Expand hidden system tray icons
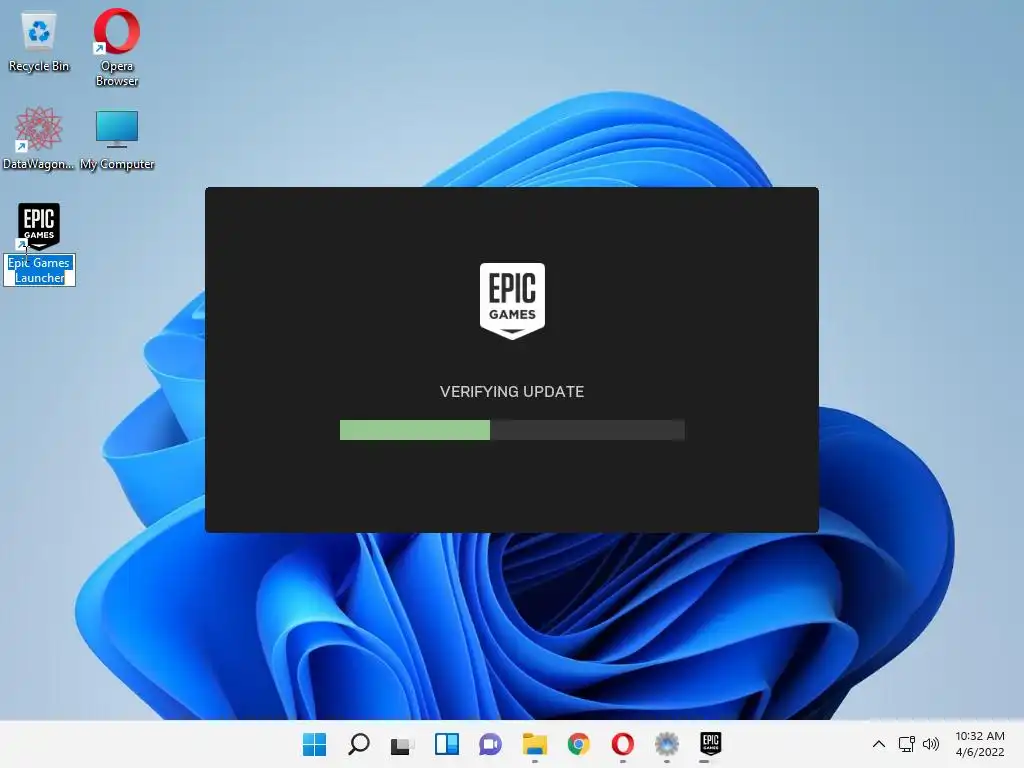 [x=879, y=744]
